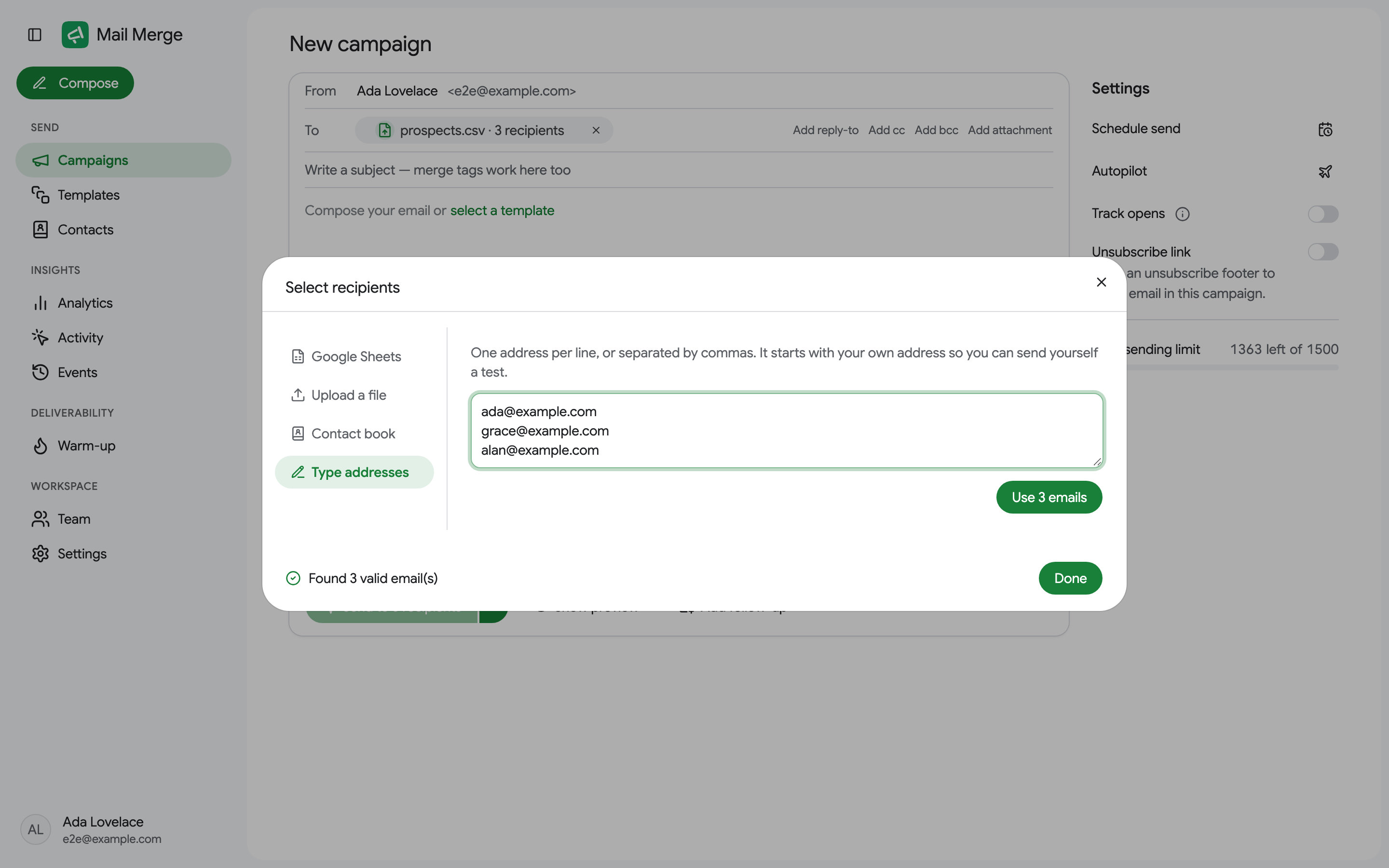Click the Activity sidebar icon
Screen dimensions: 1389x868
point(40,337)
